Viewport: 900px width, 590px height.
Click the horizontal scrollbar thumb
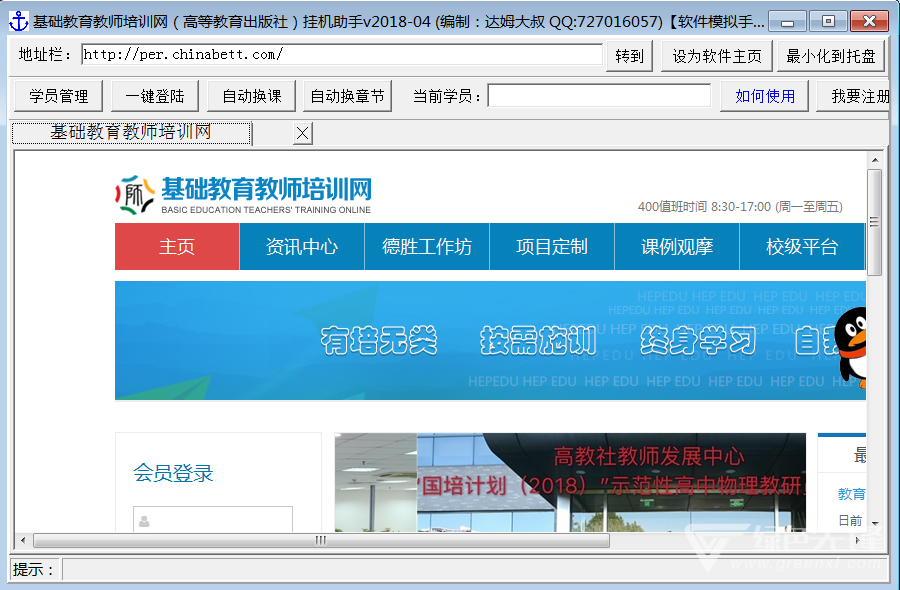click(321, 540)
